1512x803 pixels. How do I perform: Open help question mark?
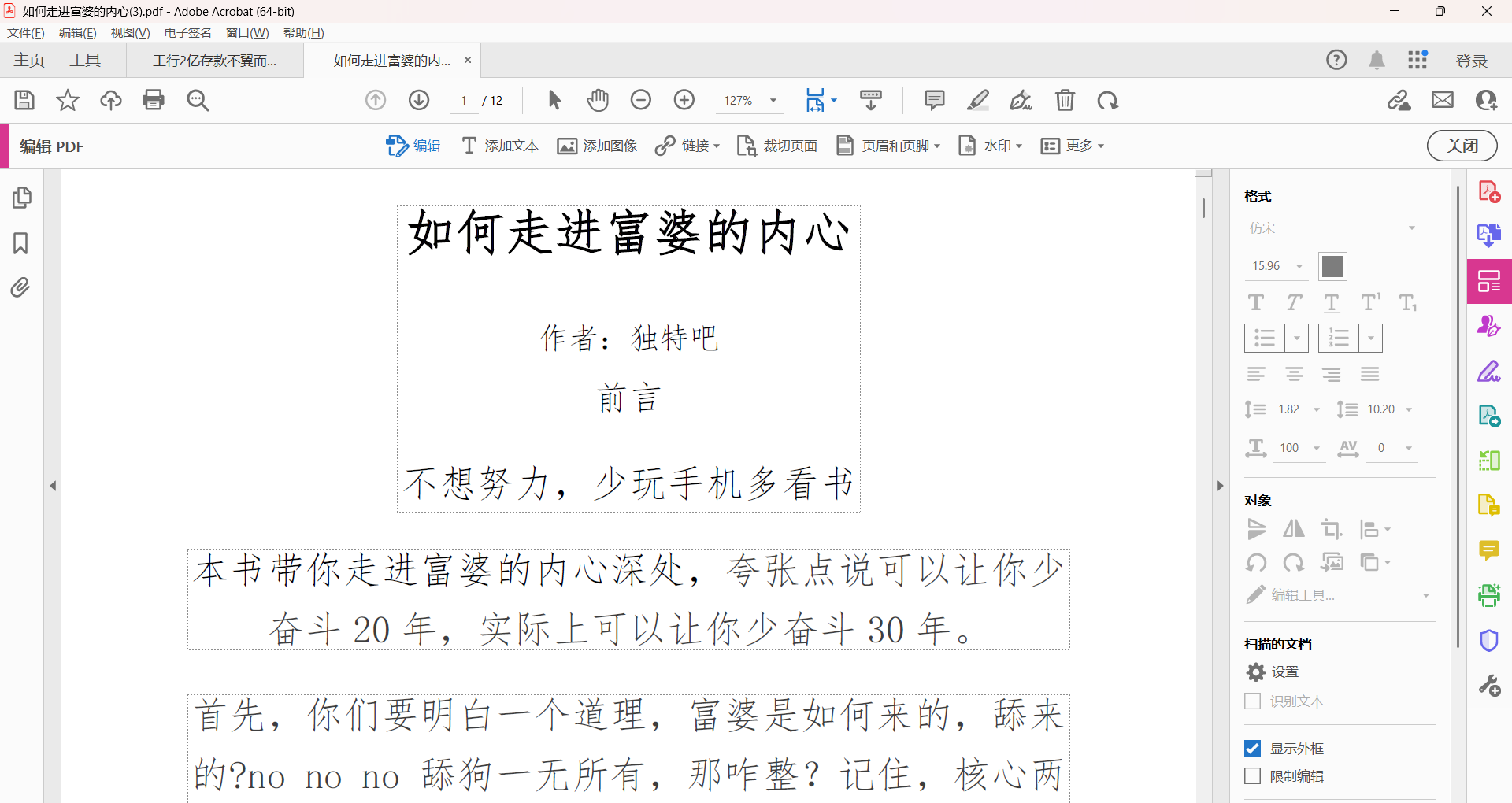tap(1336, 60)
